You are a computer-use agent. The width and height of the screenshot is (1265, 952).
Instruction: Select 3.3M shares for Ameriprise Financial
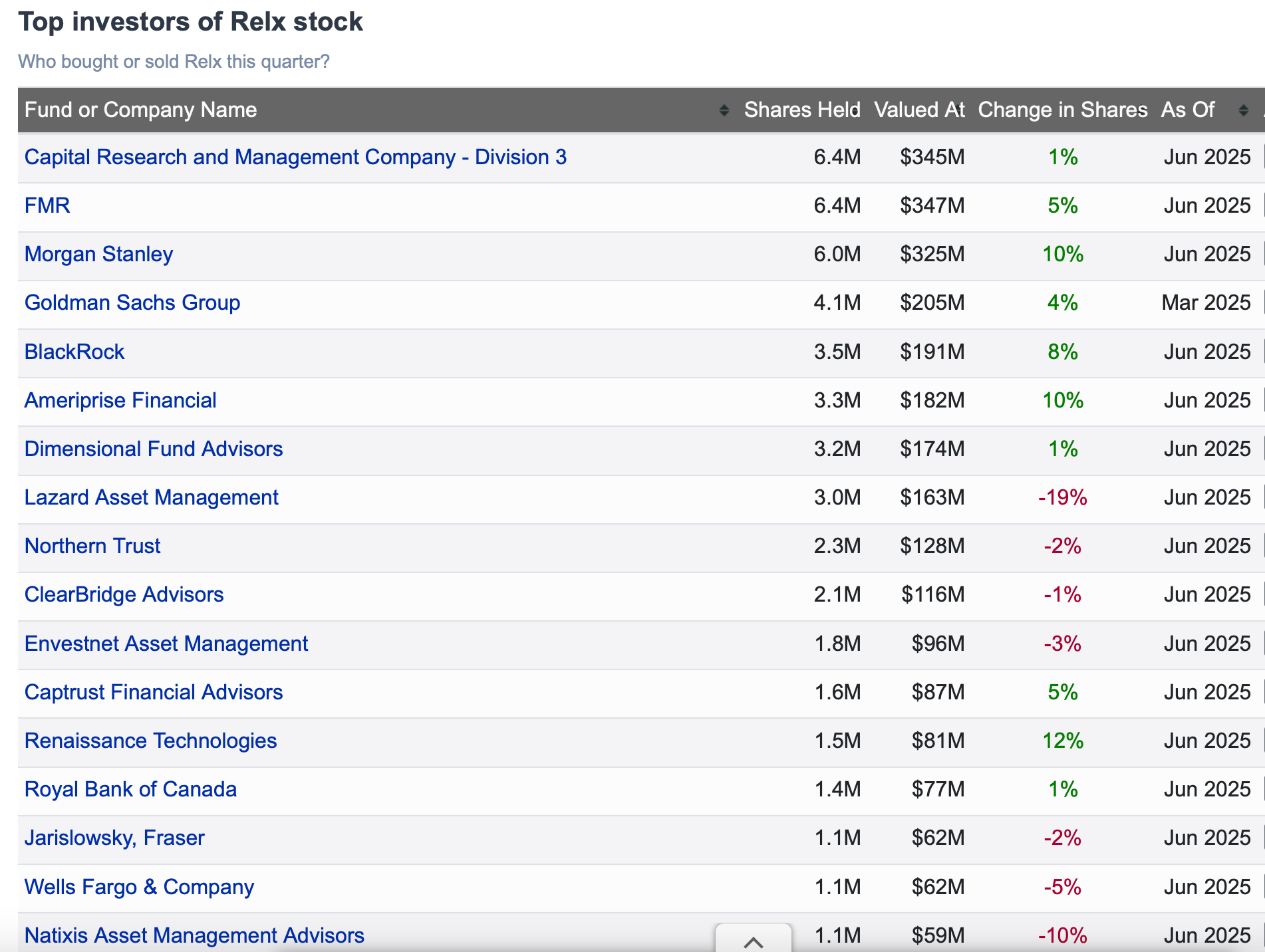pos(837,400)
